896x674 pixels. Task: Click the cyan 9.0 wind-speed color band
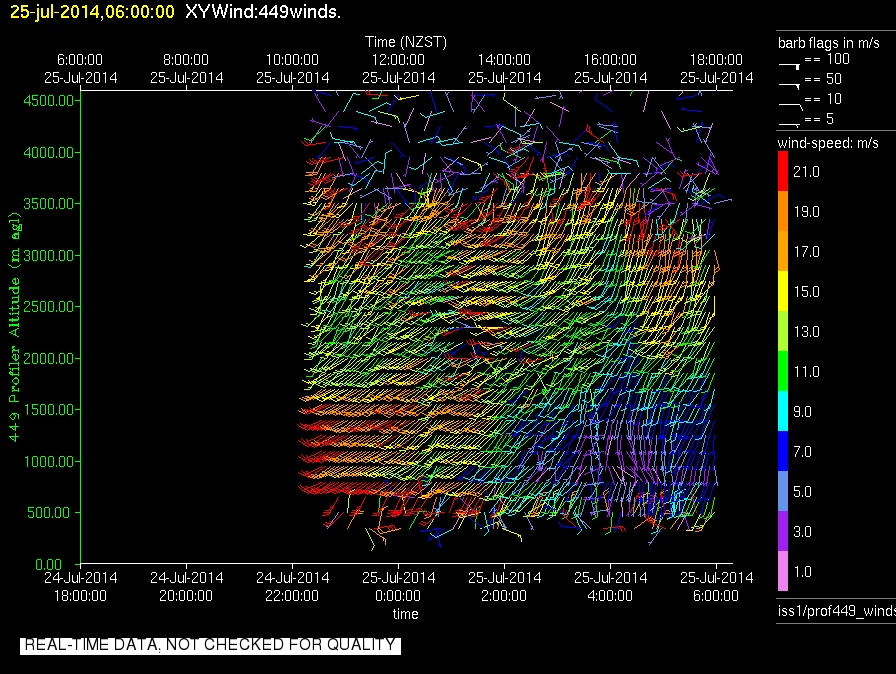783,411
